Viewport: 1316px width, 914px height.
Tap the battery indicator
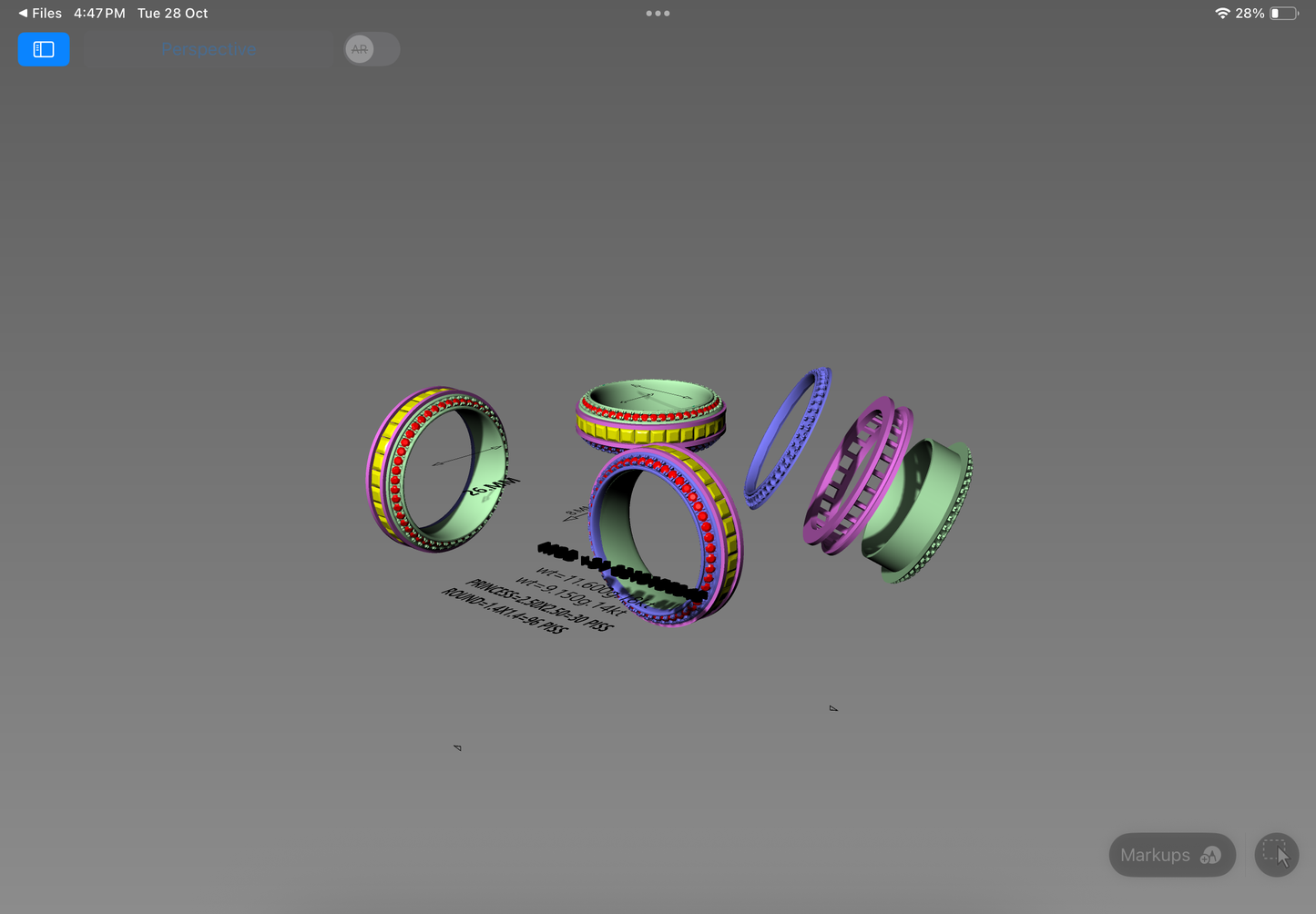(x=1286, y=13)
